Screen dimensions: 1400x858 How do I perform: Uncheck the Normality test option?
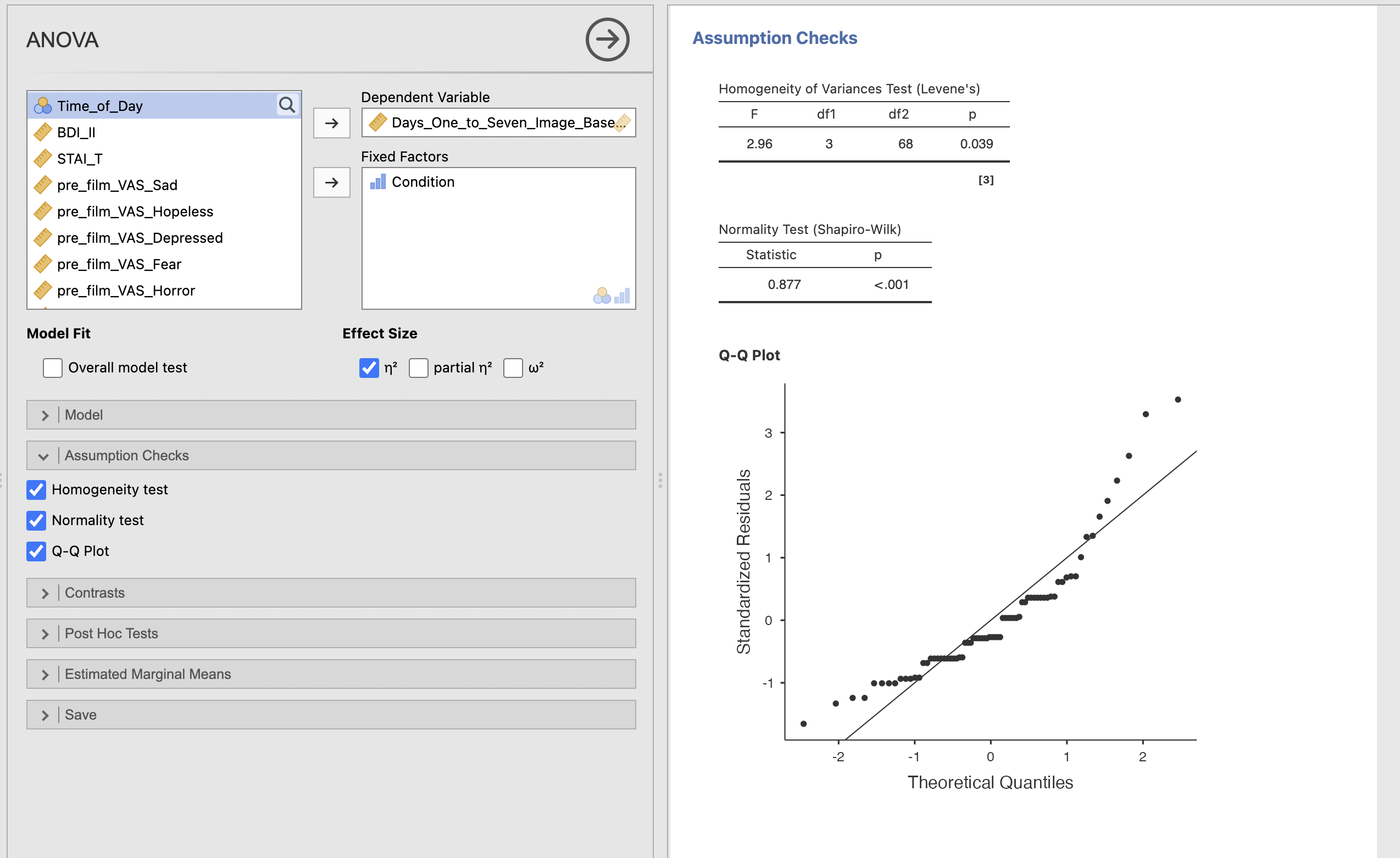(36, 520)
